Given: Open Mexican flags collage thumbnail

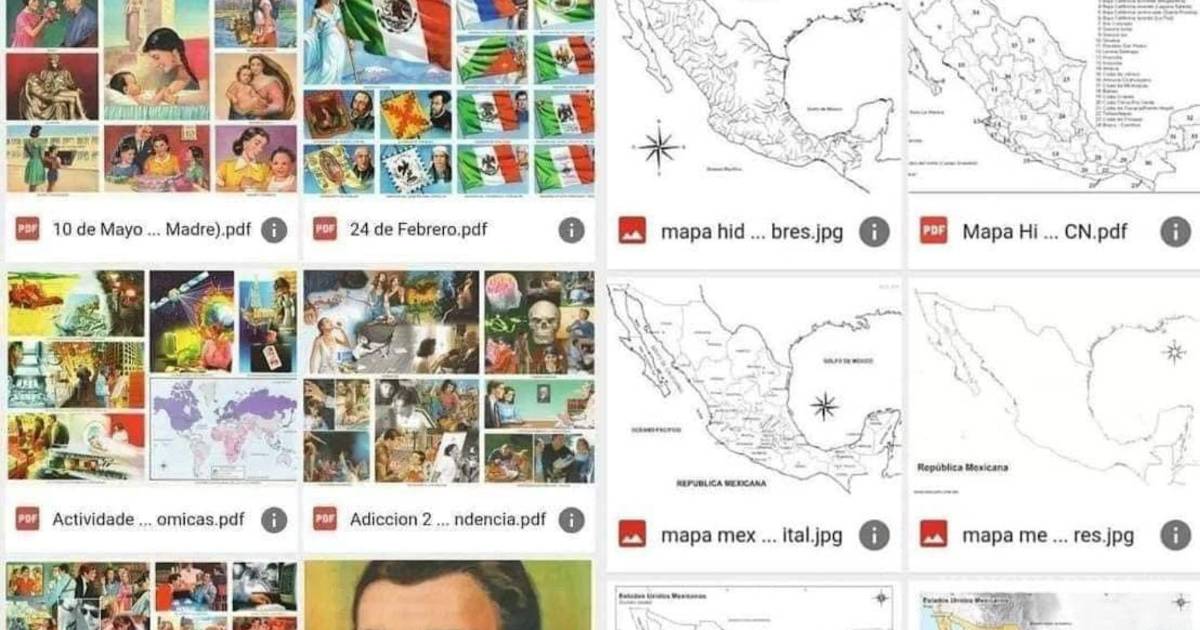Looking at the screenshot, I should (x=449, y=96).
